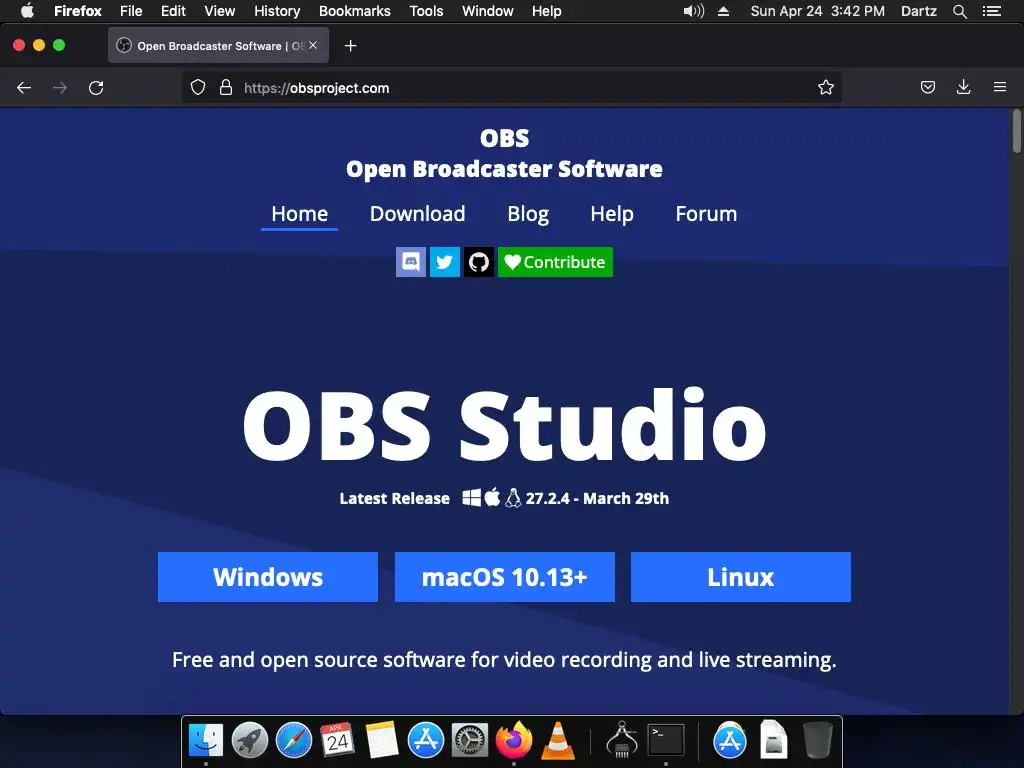
Task: Select the Open Broadcaster Software tab
Action: (x=218, y=45)
